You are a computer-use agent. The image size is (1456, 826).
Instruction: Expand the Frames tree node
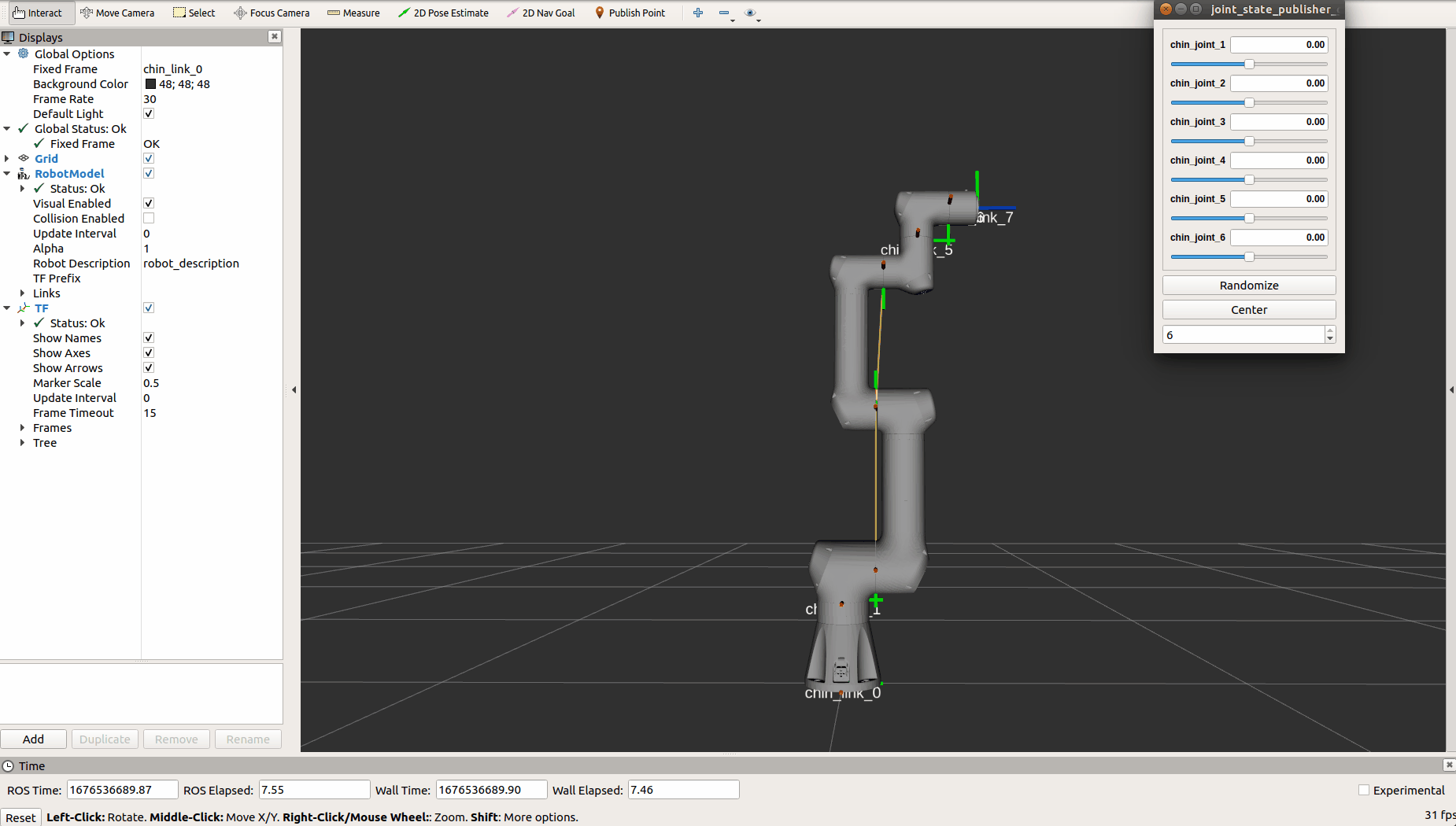click(x=22, y=427)
